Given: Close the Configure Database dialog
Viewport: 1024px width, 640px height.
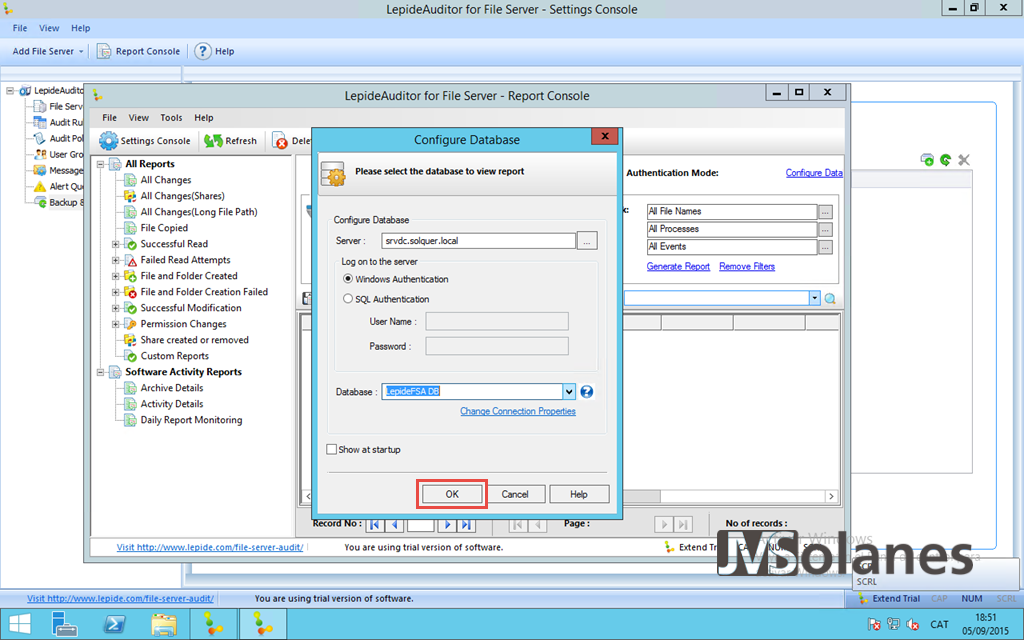Looking at the screenshot, I should 605,136.
